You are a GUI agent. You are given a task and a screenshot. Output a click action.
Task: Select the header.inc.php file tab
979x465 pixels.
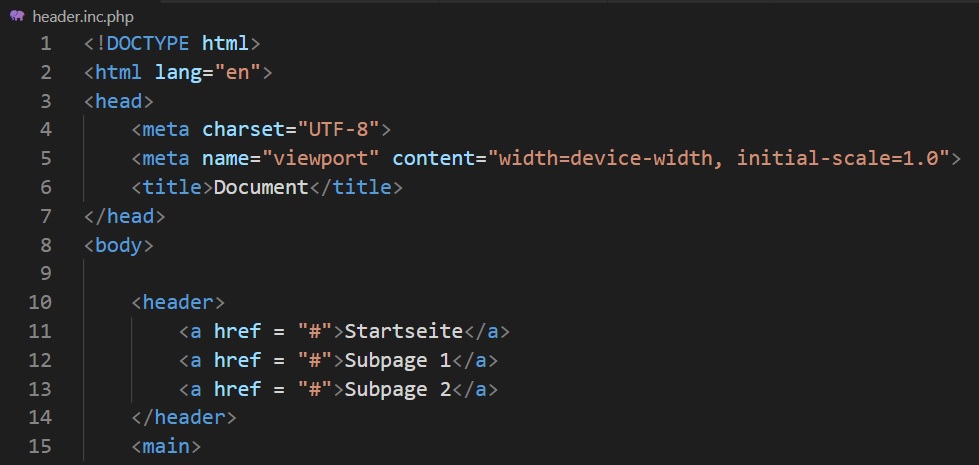83,17
